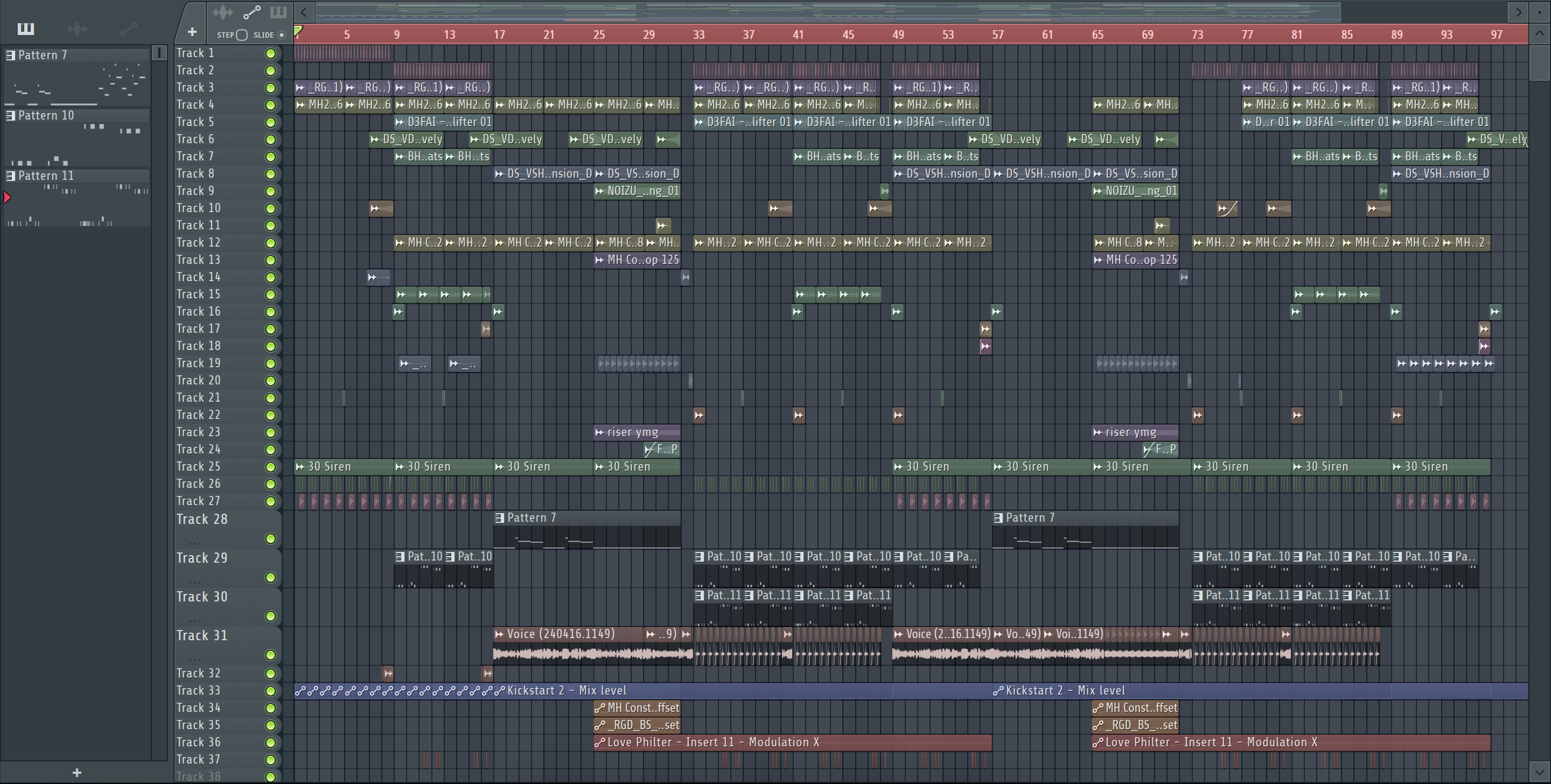Open menu of Voice (240416.1149) clip at bar 17
Screen dimensions: 1551x784
[499, 634]
